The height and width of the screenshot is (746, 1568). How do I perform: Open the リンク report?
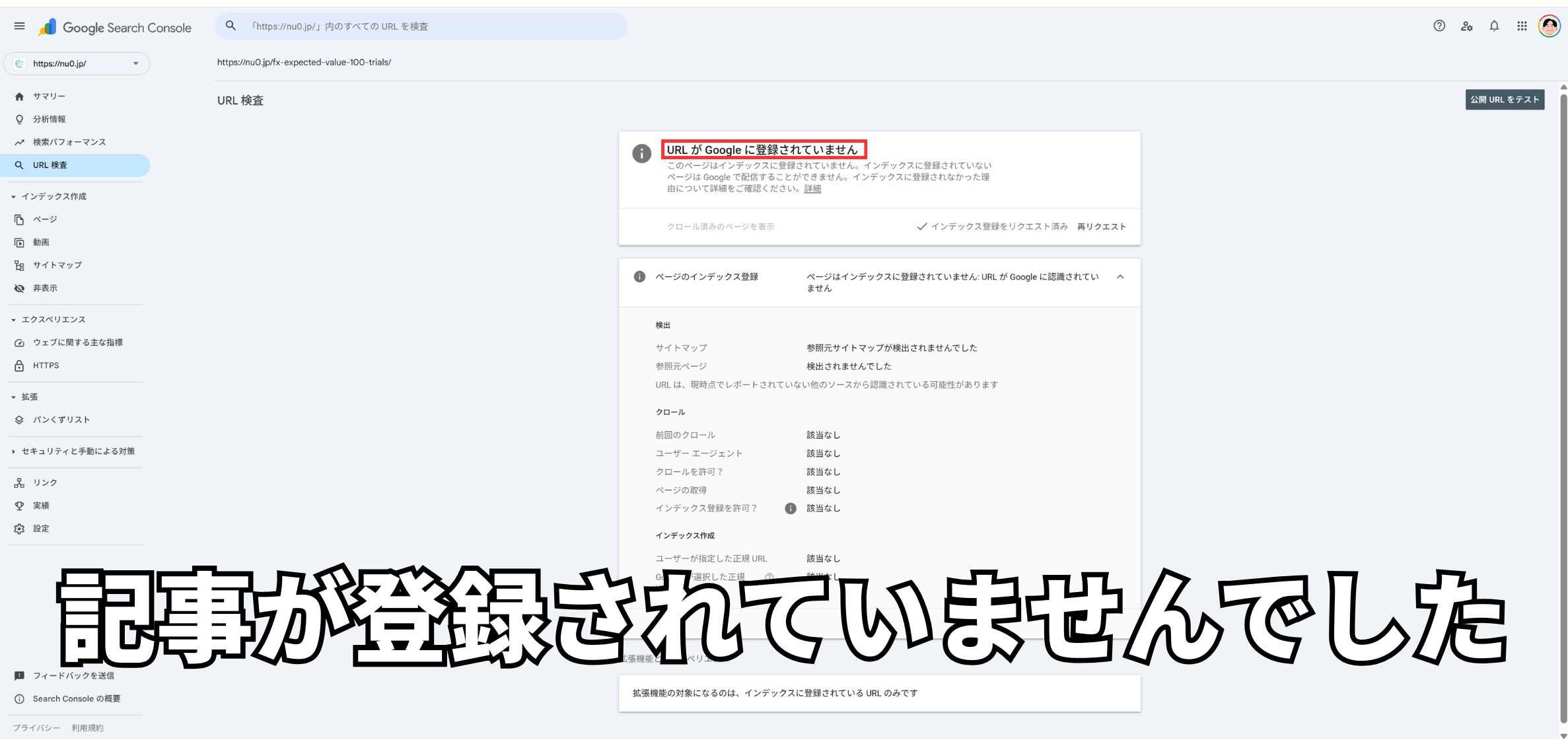44,482
